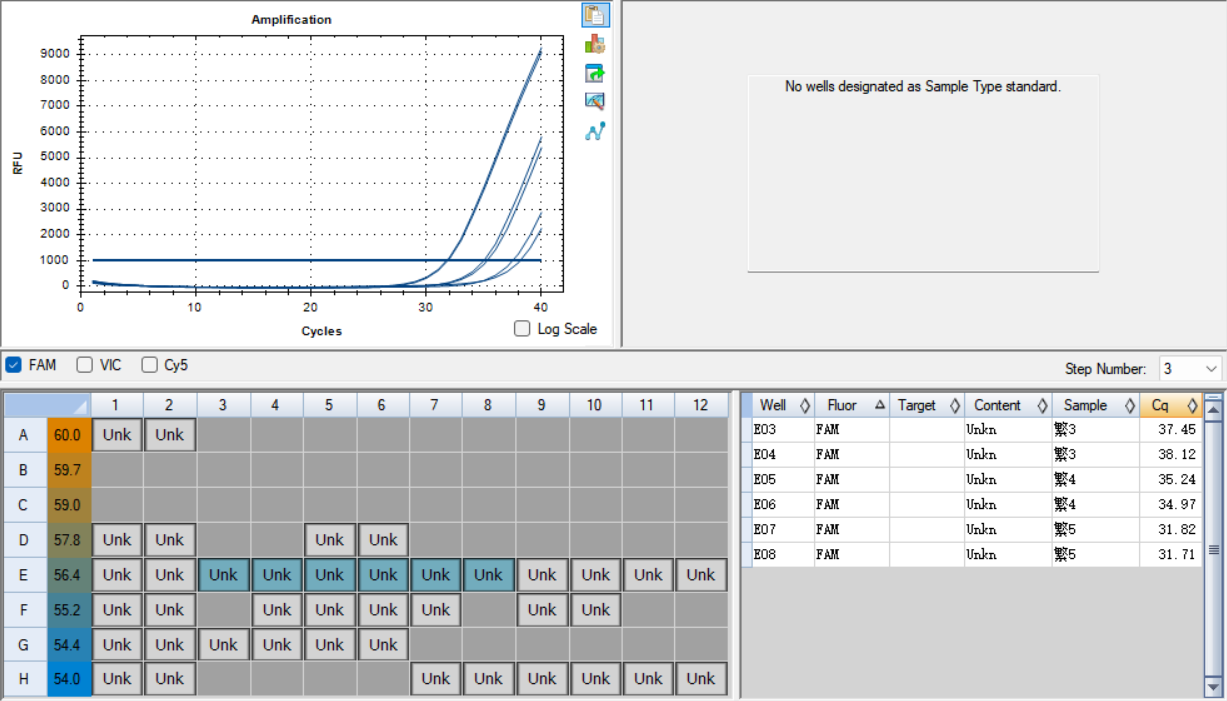Select the E06 well entry
The image size is (1227, 701).
783,505
